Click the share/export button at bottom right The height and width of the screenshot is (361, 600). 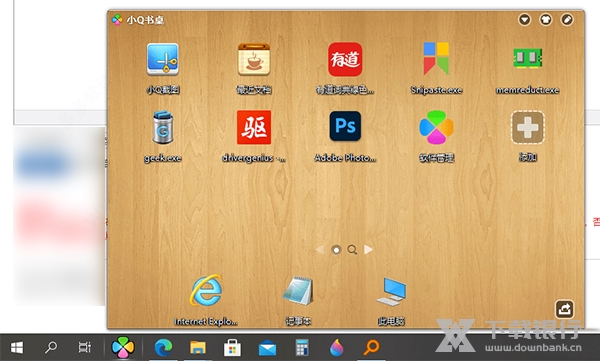(565, 309)
